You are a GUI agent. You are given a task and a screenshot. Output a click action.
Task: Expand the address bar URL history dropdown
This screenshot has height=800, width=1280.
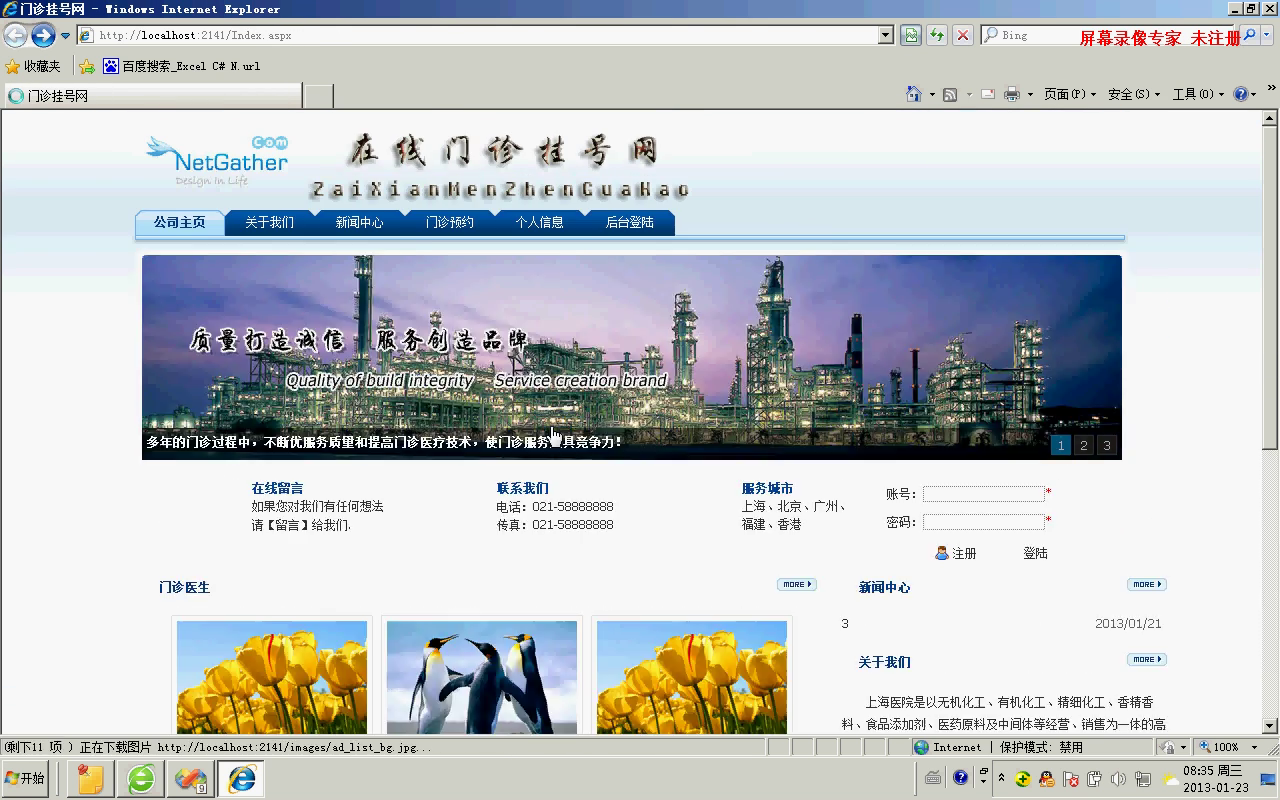tap(885, 35)
